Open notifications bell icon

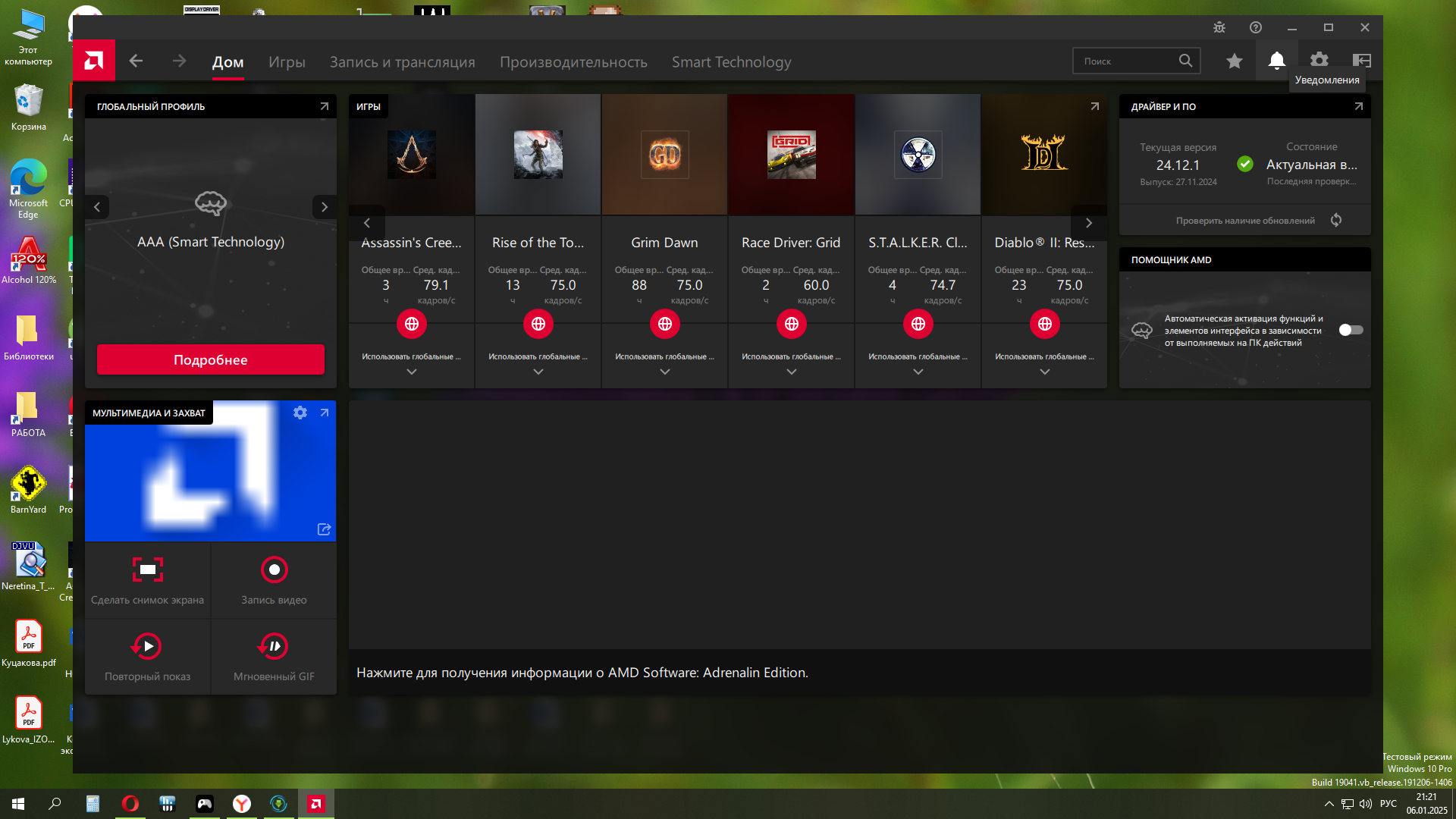[x=1277, y=61]
